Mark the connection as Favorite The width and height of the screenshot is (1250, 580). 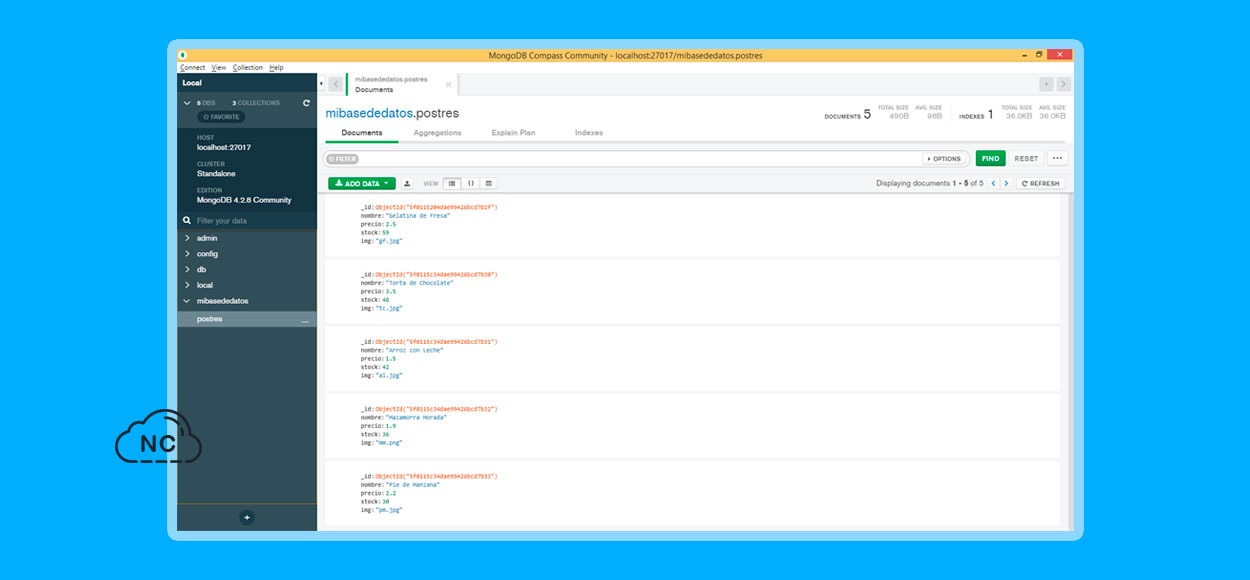tap(221, 117)
